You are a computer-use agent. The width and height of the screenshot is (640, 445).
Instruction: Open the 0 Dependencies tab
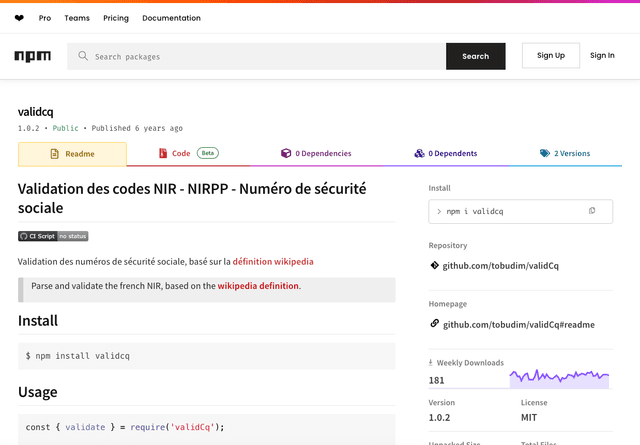point(316,154)
